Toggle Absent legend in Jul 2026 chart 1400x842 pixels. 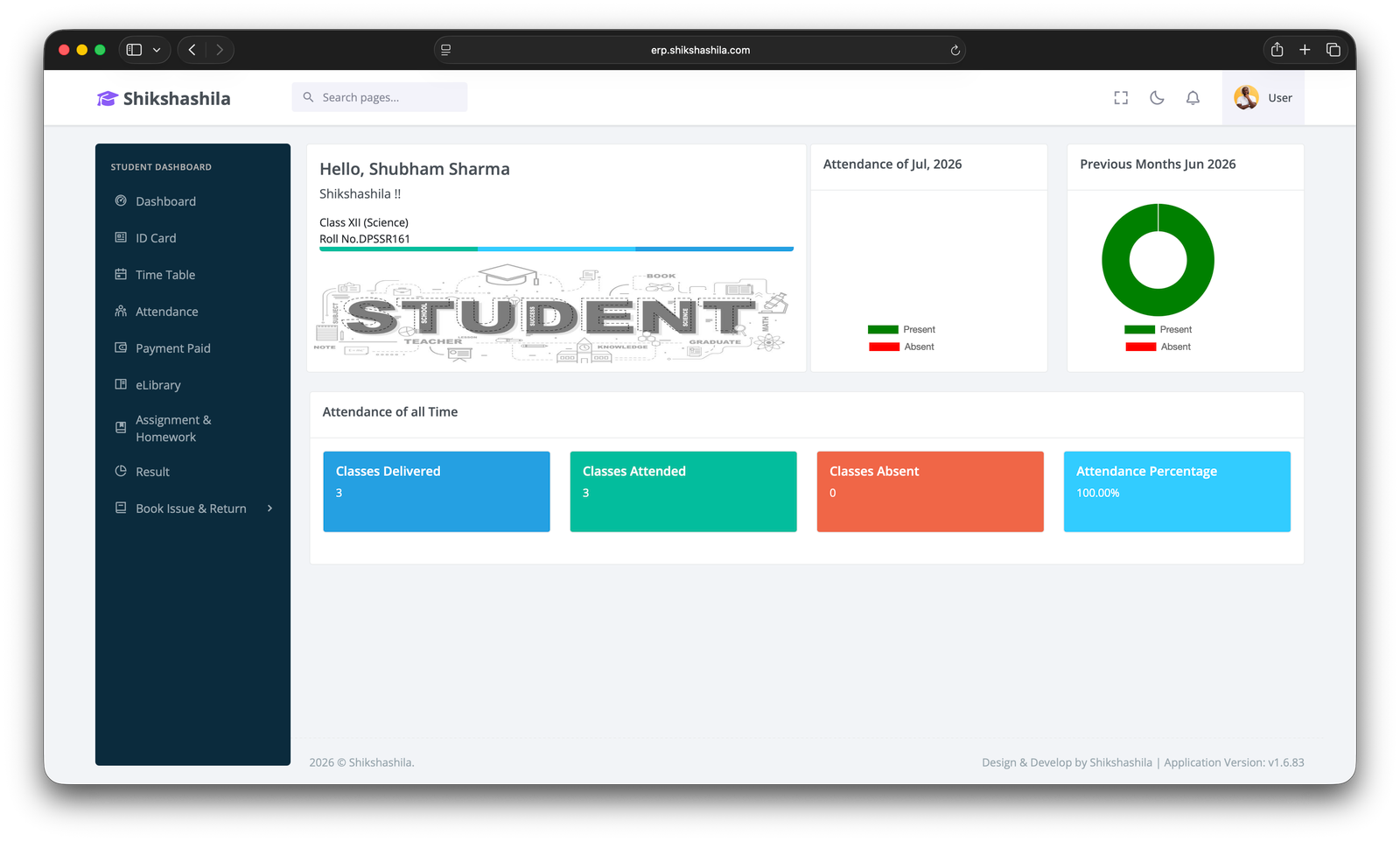[901, 347]
